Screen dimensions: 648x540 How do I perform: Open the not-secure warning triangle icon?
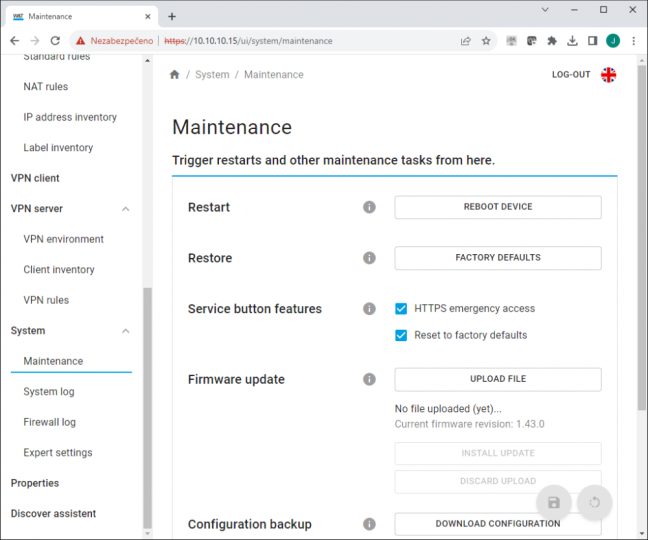81,40
